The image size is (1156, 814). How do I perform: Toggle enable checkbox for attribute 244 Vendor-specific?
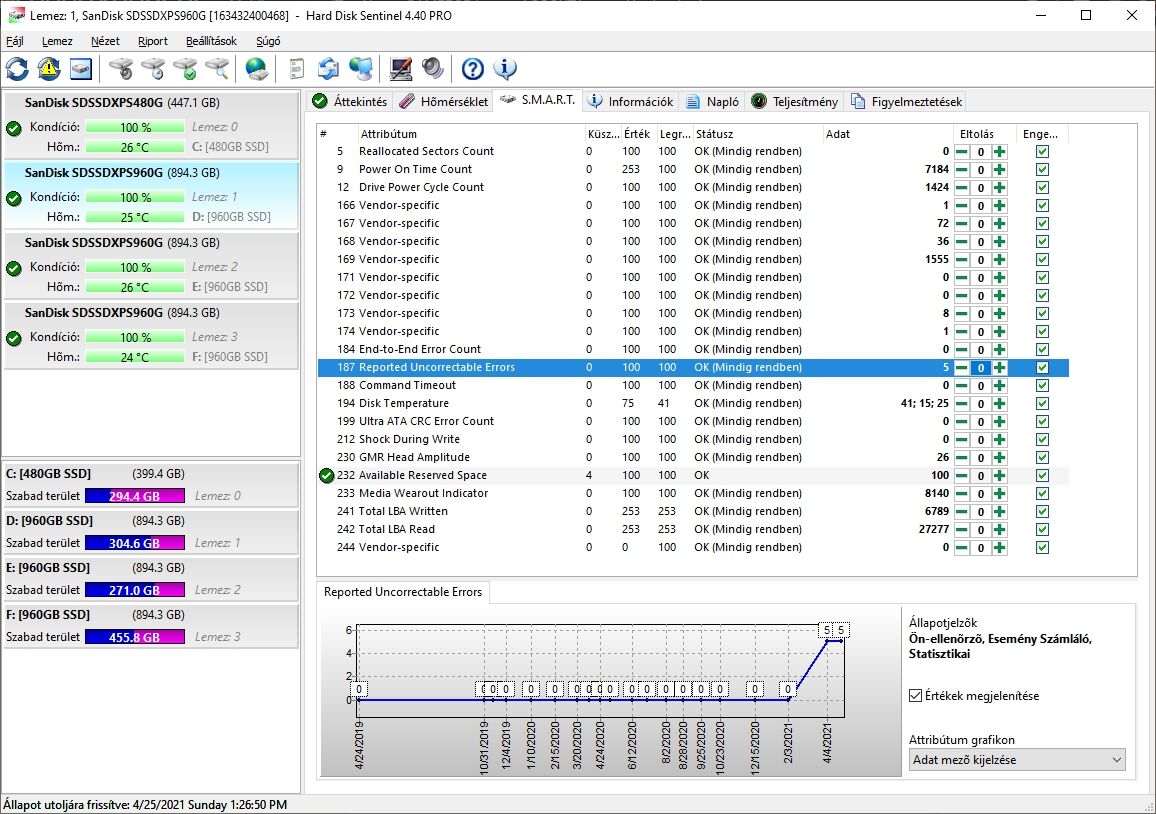pyautogui.click(x=1042, y=548)
